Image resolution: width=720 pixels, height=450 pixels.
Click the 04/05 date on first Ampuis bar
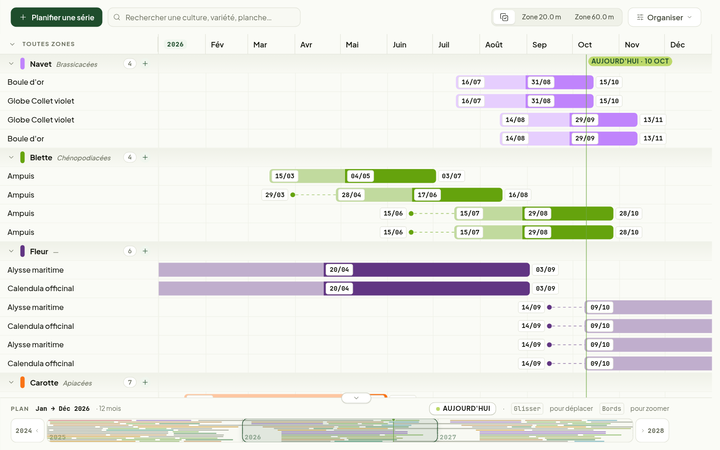(x=360, y=176)
